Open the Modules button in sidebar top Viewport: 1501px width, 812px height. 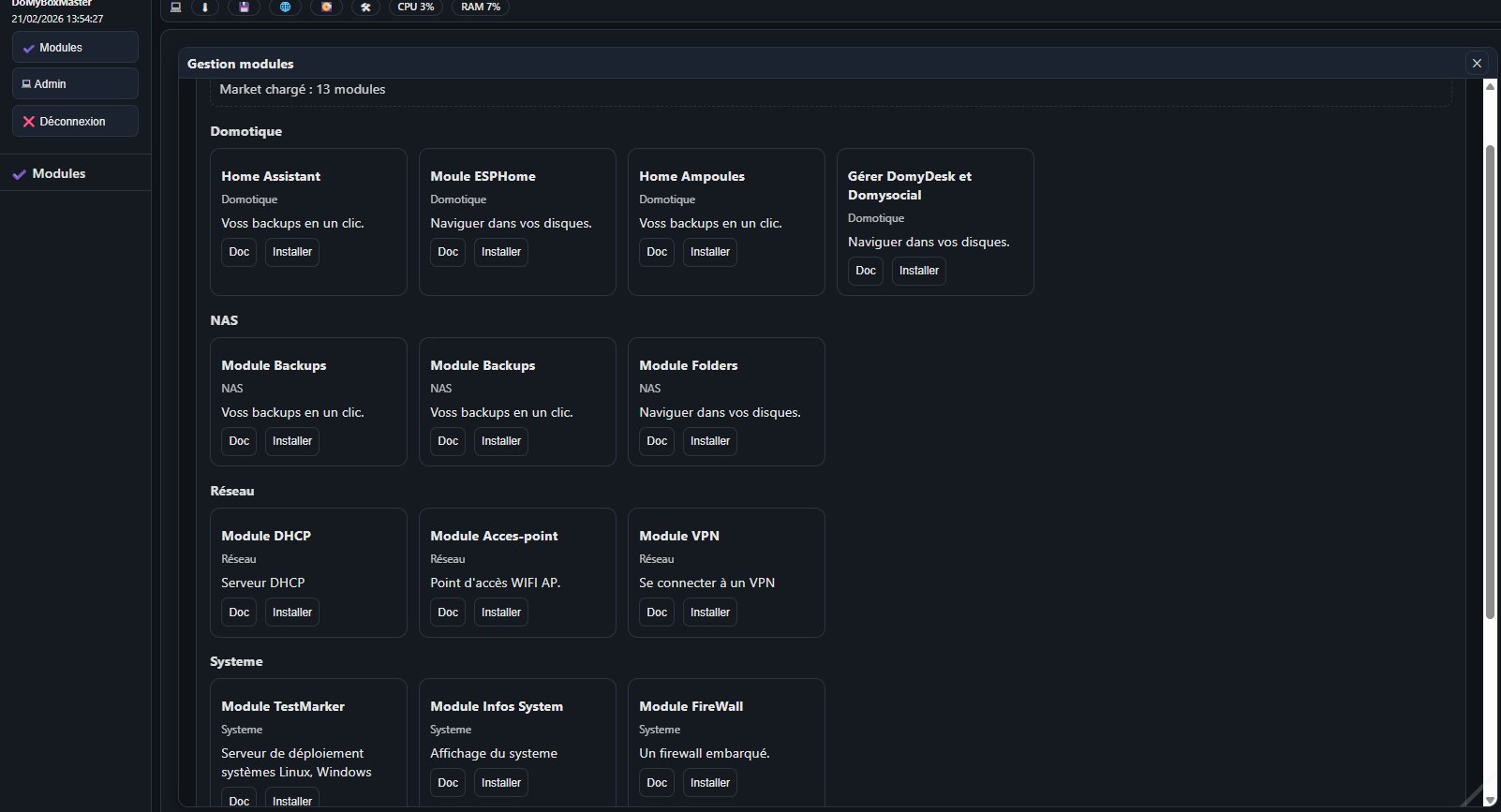[75, 48]
